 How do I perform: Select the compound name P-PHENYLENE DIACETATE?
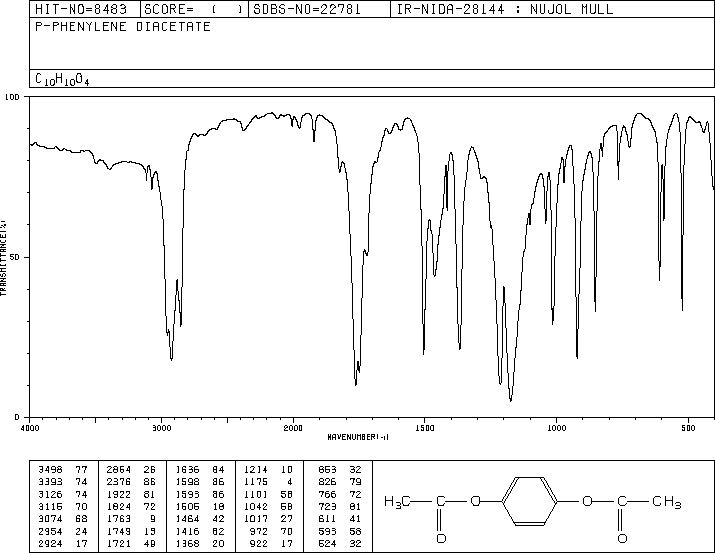[123, 26]
